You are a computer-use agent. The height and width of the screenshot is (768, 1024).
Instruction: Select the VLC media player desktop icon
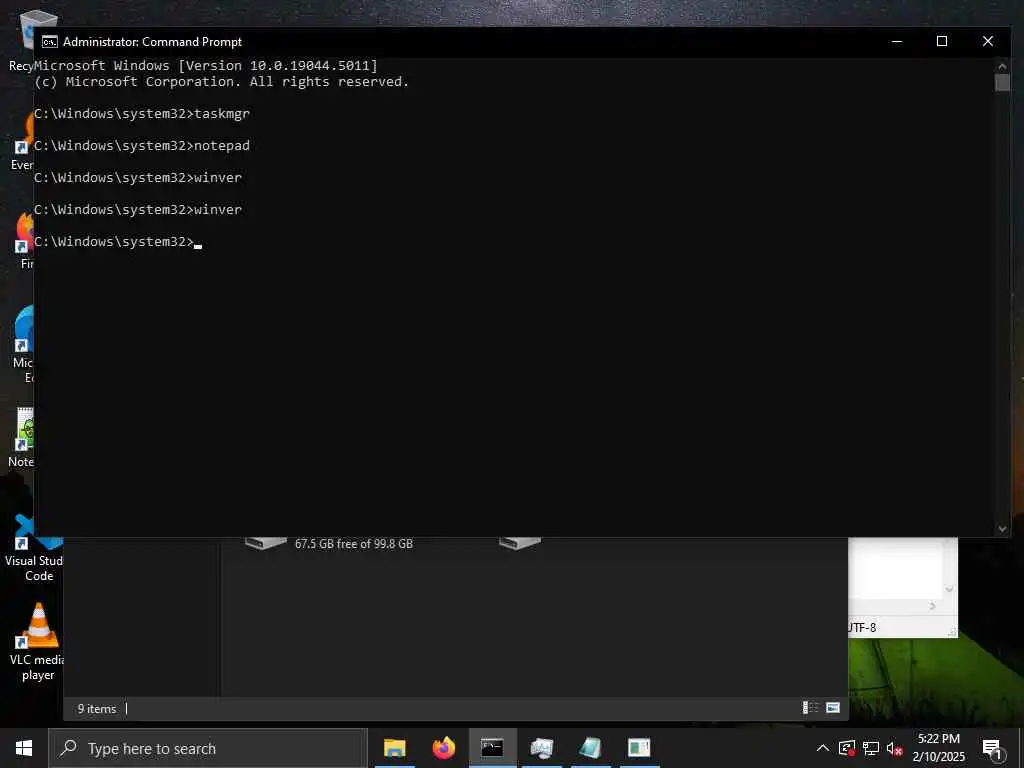38,641
